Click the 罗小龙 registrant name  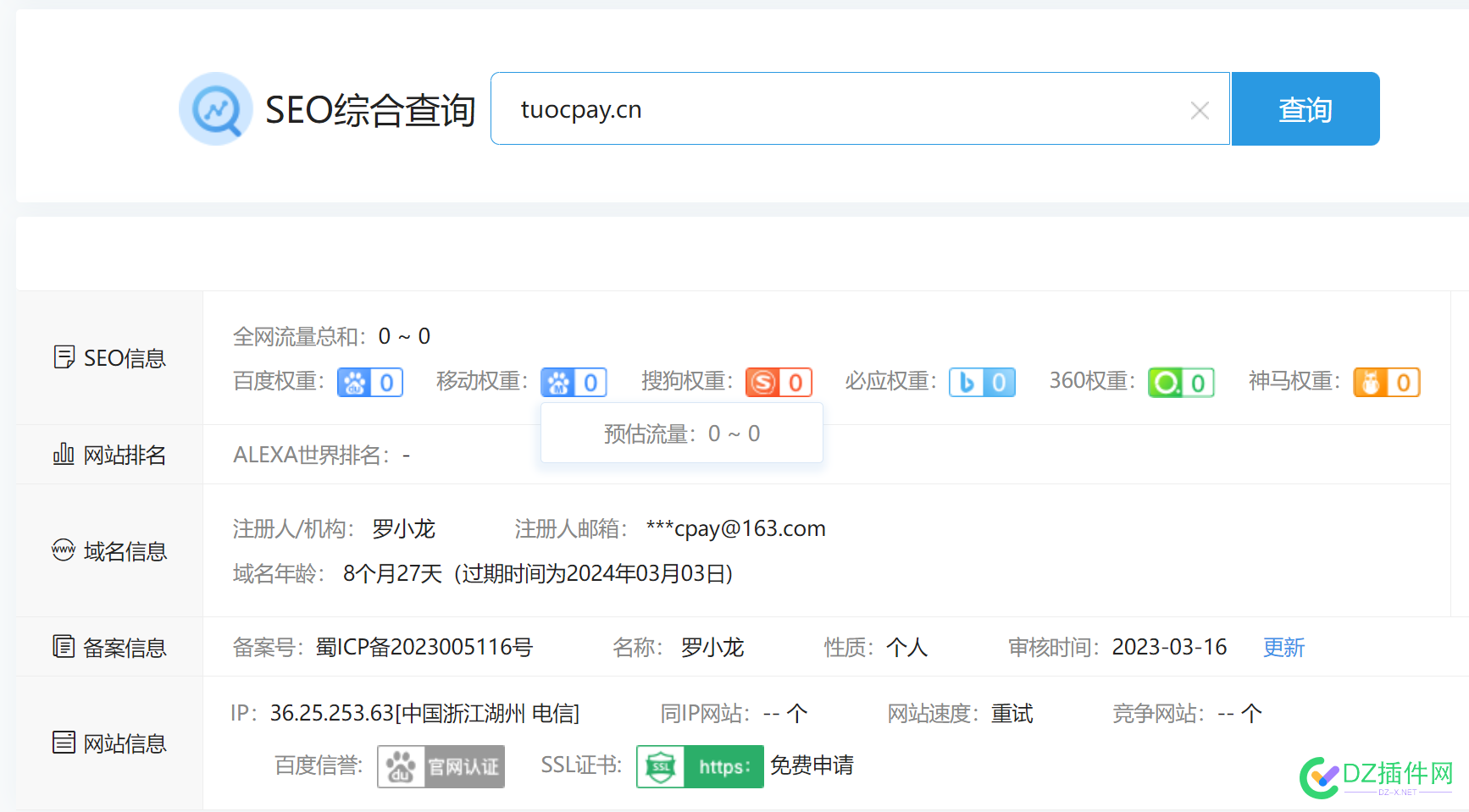click(x=404, y=529)
